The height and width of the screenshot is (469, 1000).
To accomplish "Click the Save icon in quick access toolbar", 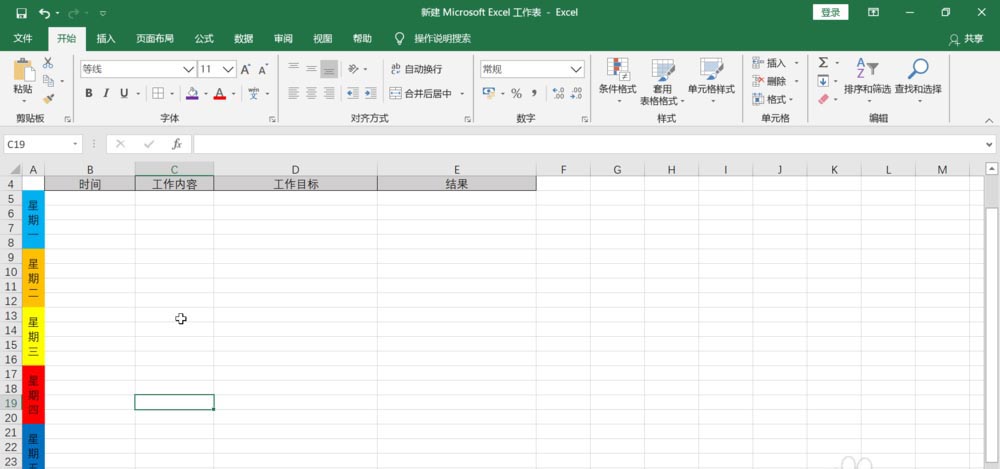I will click(21, 13).
